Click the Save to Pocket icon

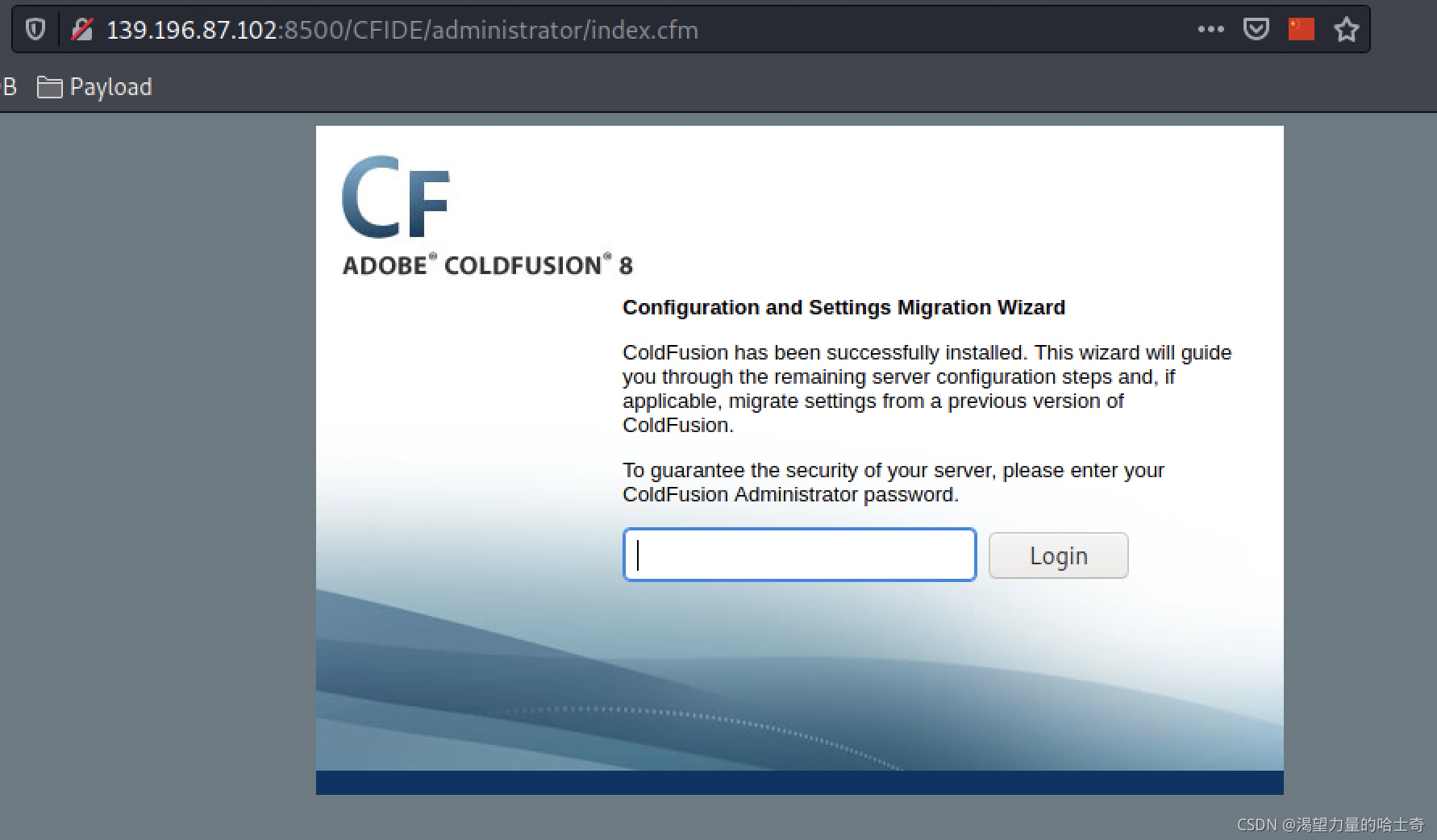click(1256, 30)
